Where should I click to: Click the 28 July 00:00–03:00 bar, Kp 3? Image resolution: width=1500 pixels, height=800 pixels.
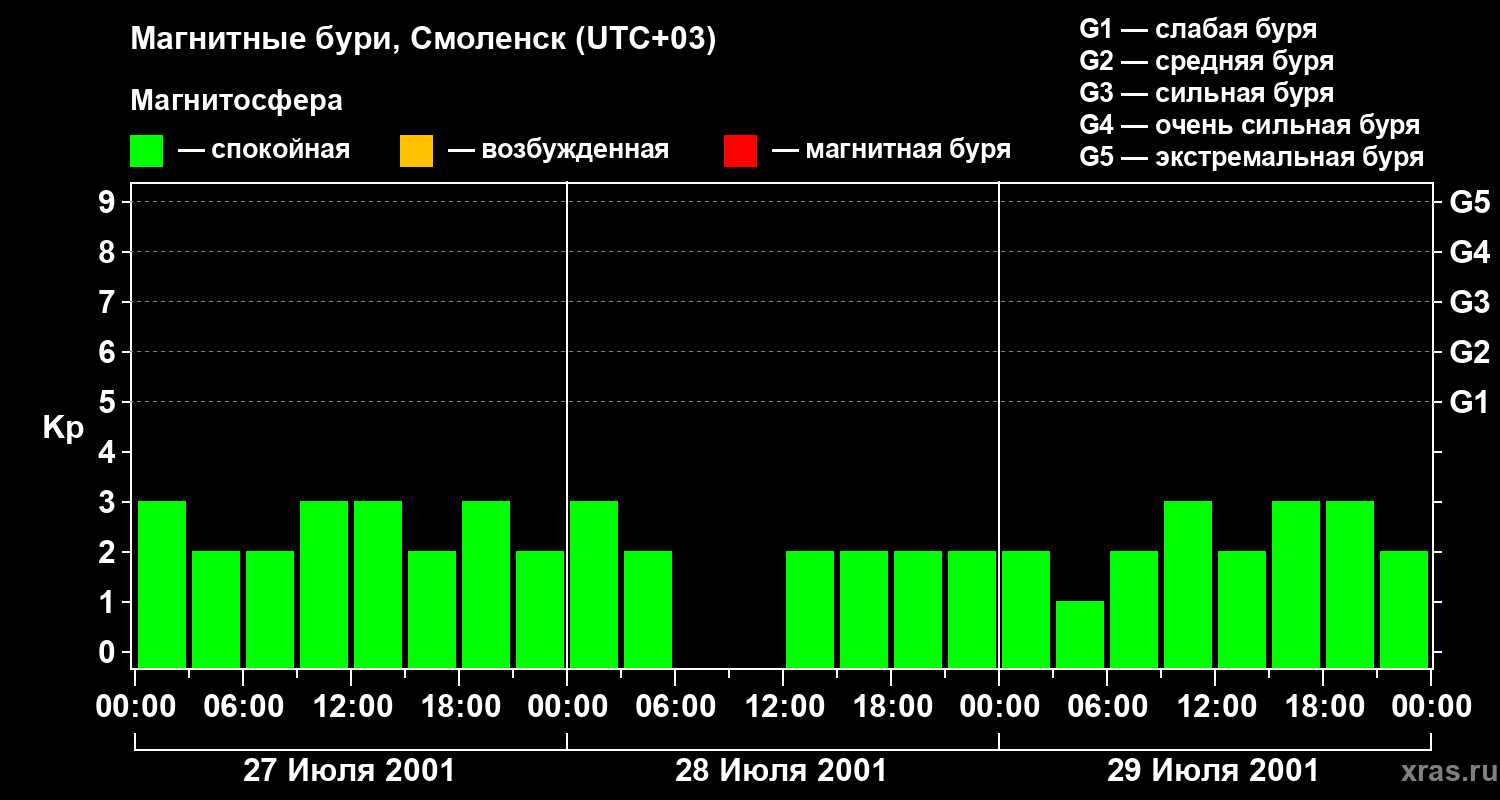point(594,584)
